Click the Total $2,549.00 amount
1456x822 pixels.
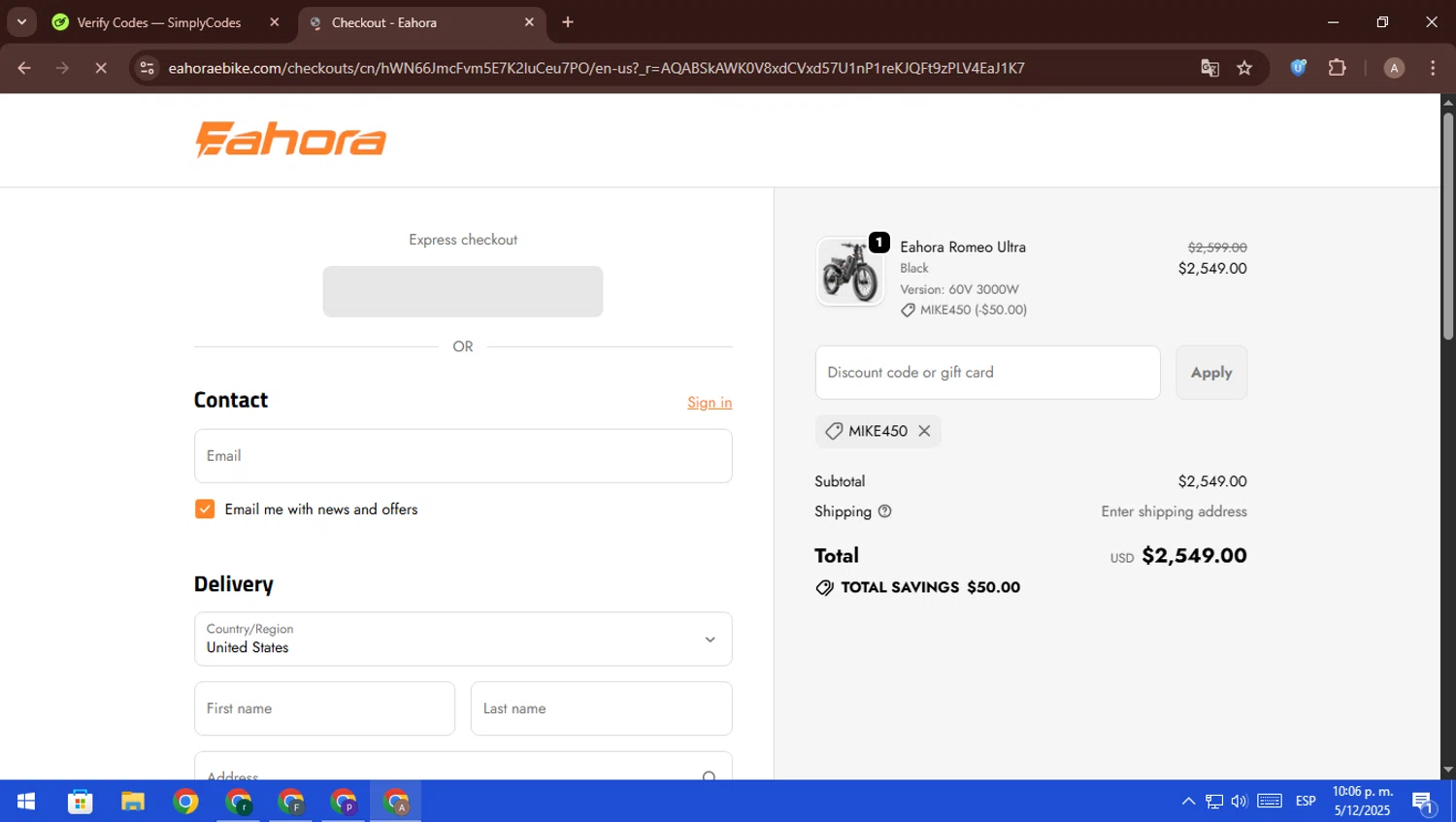point(1194,555)
